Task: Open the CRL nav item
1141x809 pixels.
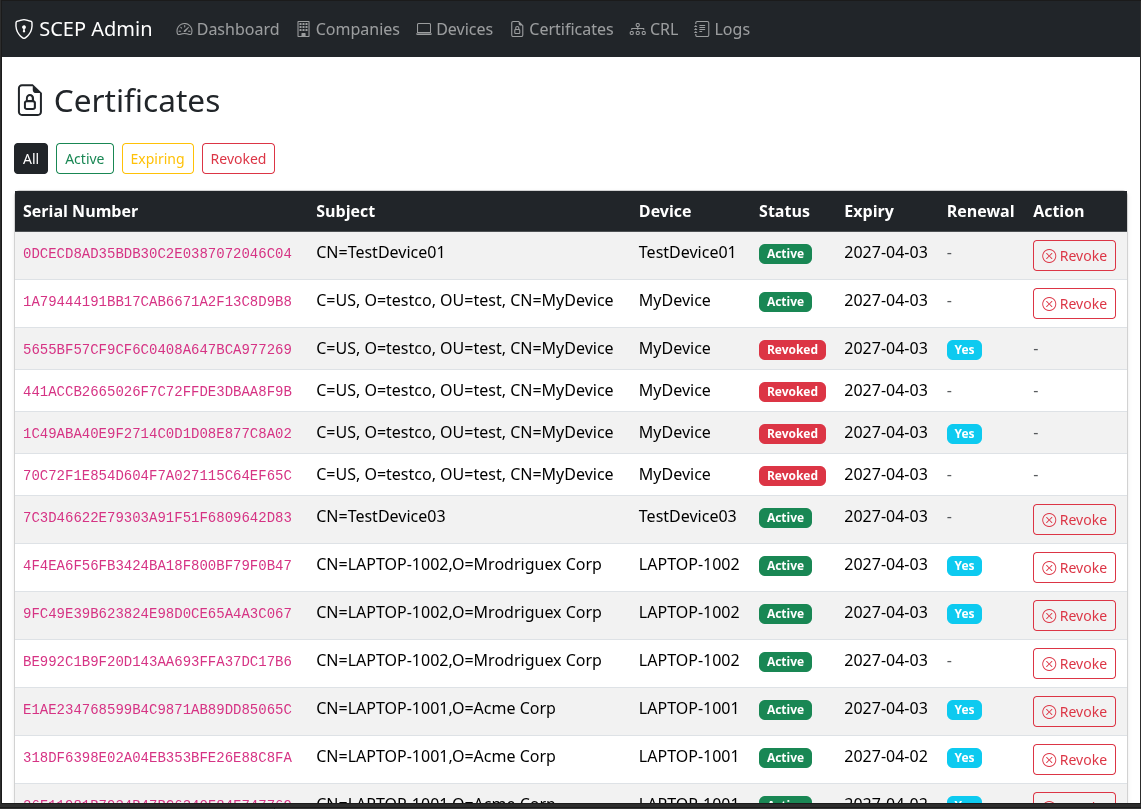Action: (x=653, y=29)
